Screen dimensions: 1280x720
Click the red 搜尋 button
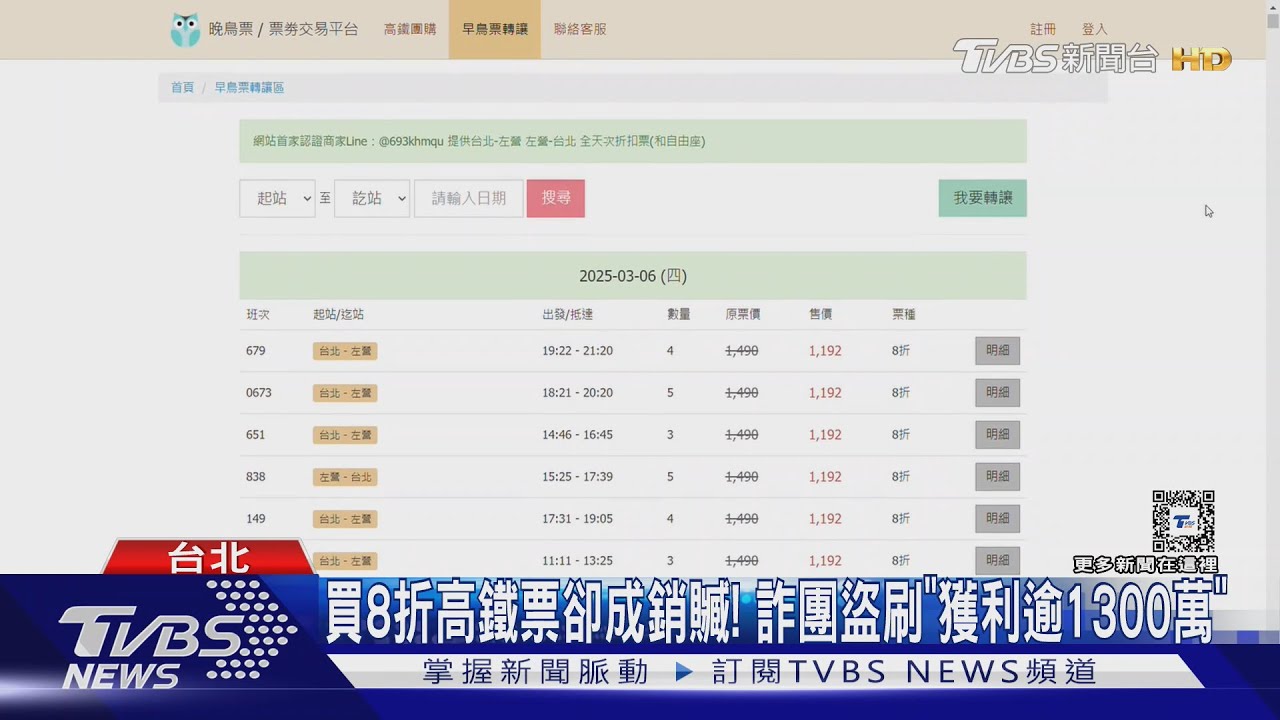tap(556, 198)
